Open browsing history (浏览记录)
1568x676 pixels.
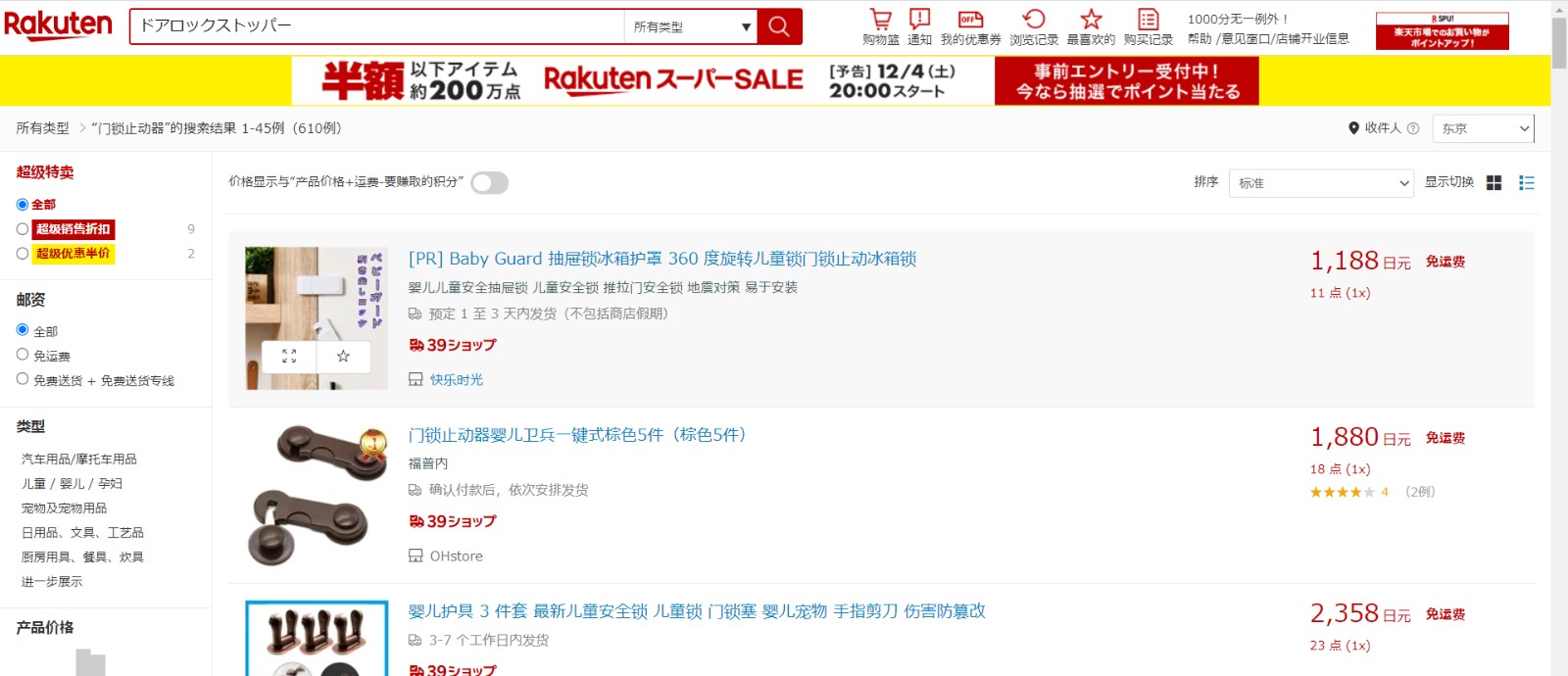1034,27
